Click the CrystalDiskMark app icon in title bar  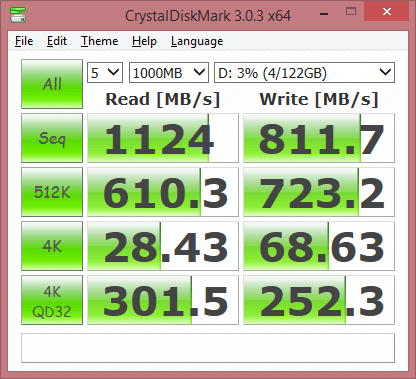18,15
